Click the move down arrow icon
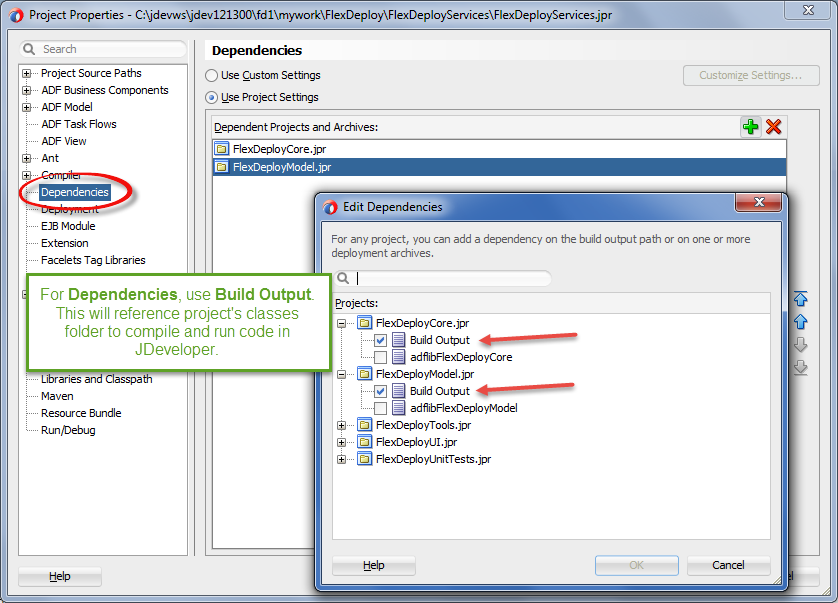 (800, 344)
